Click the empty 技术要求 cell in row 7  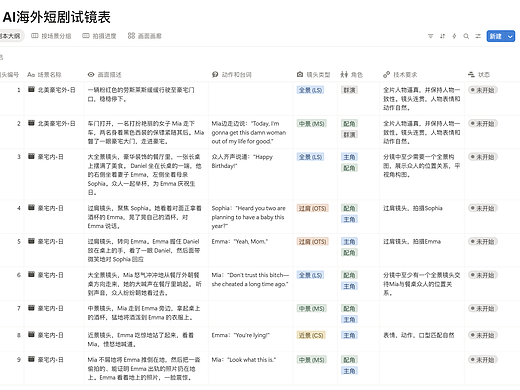coord(422,313)
